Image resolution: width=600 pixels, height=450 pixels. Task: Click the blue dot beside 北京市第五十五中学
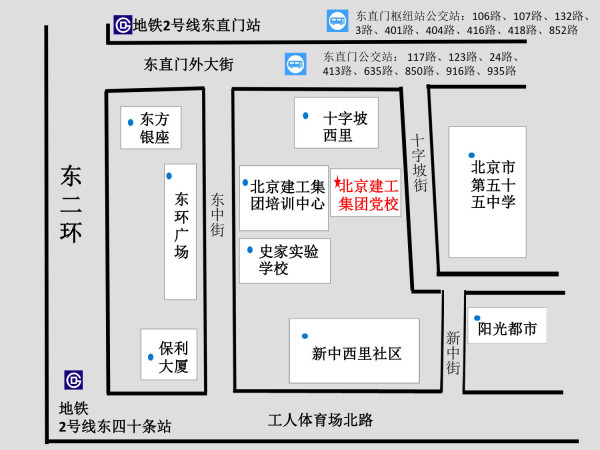[x=471, y=155]
